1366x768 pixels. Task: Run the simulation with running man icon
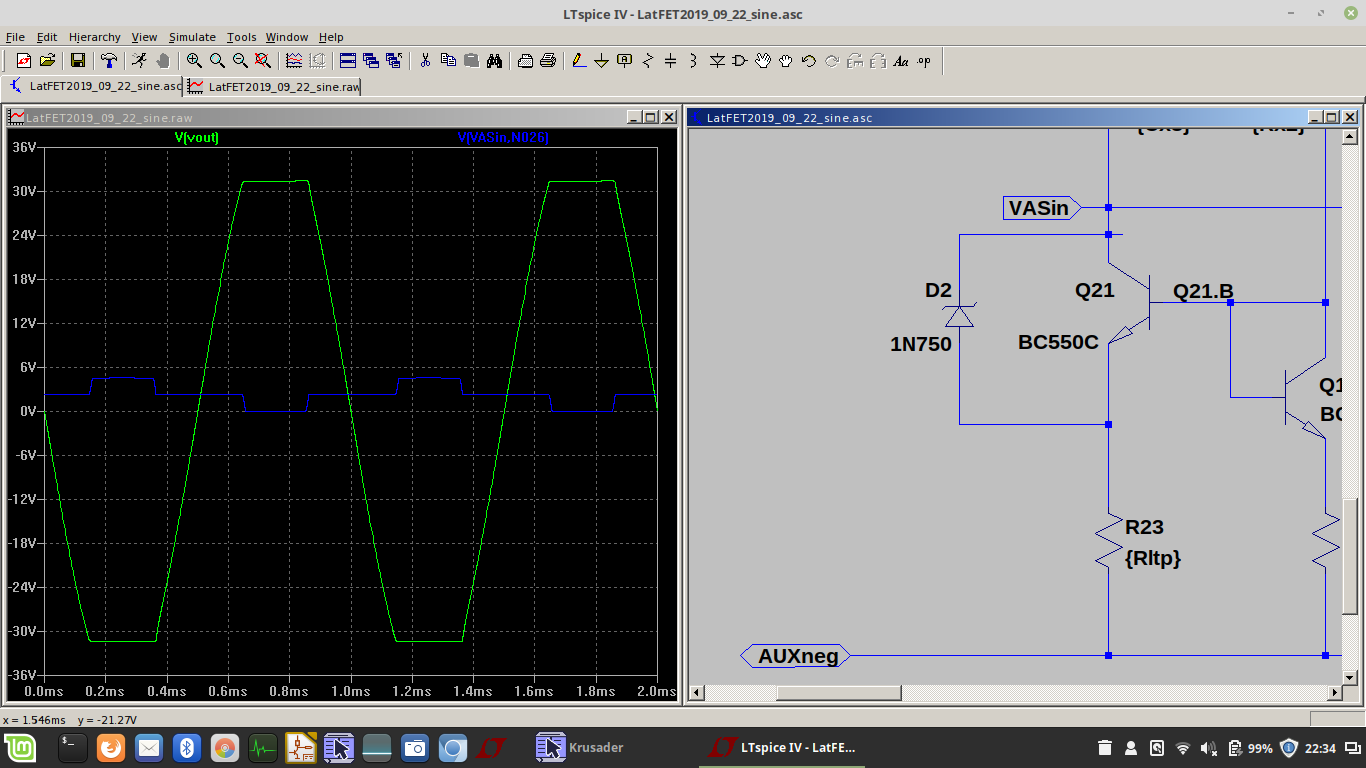tap(139, 61)
